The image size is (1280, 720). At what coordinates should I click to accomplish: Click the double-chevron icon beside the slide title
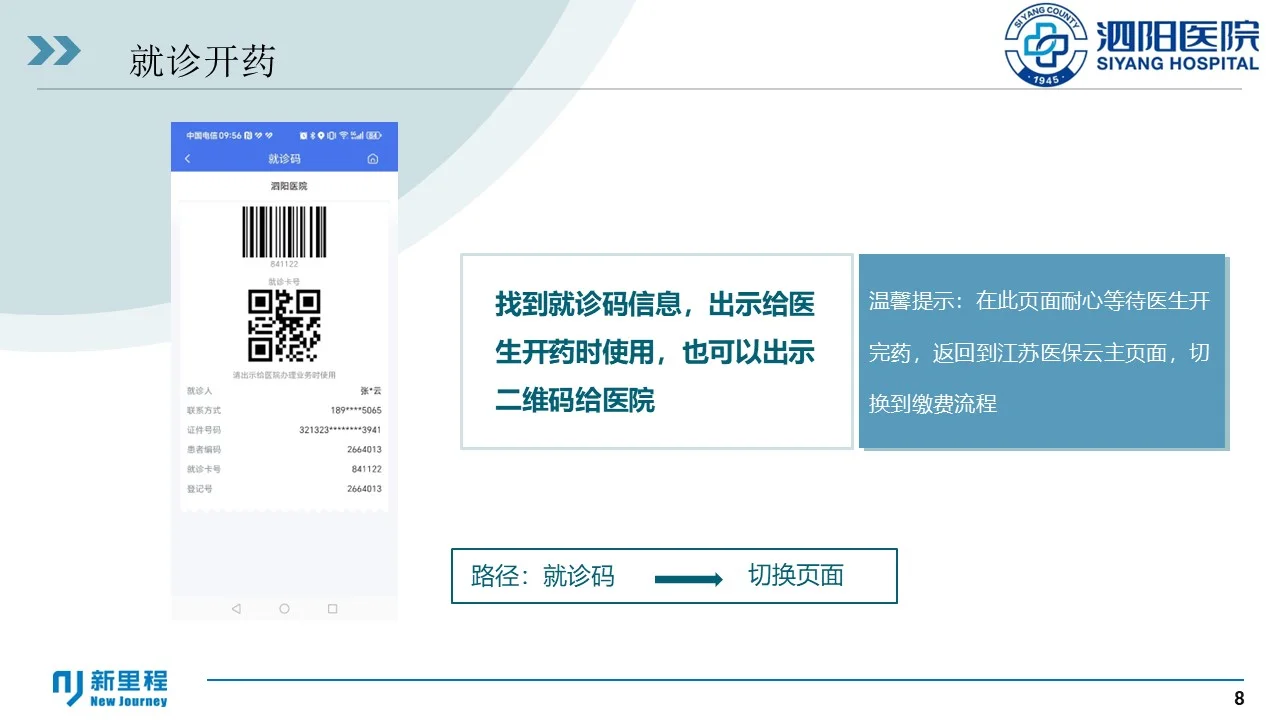[55, 49]
